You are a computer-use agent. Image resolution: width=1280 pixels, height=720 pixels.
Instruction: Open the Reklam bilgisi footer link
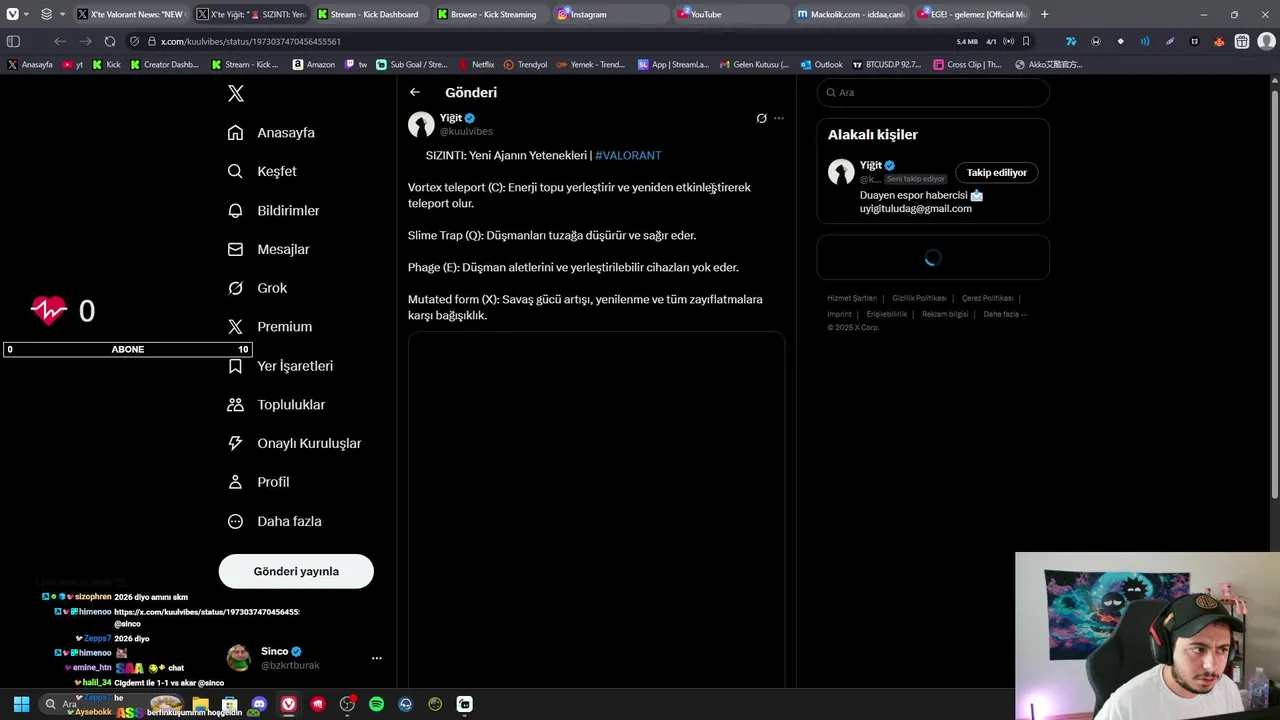945,314
